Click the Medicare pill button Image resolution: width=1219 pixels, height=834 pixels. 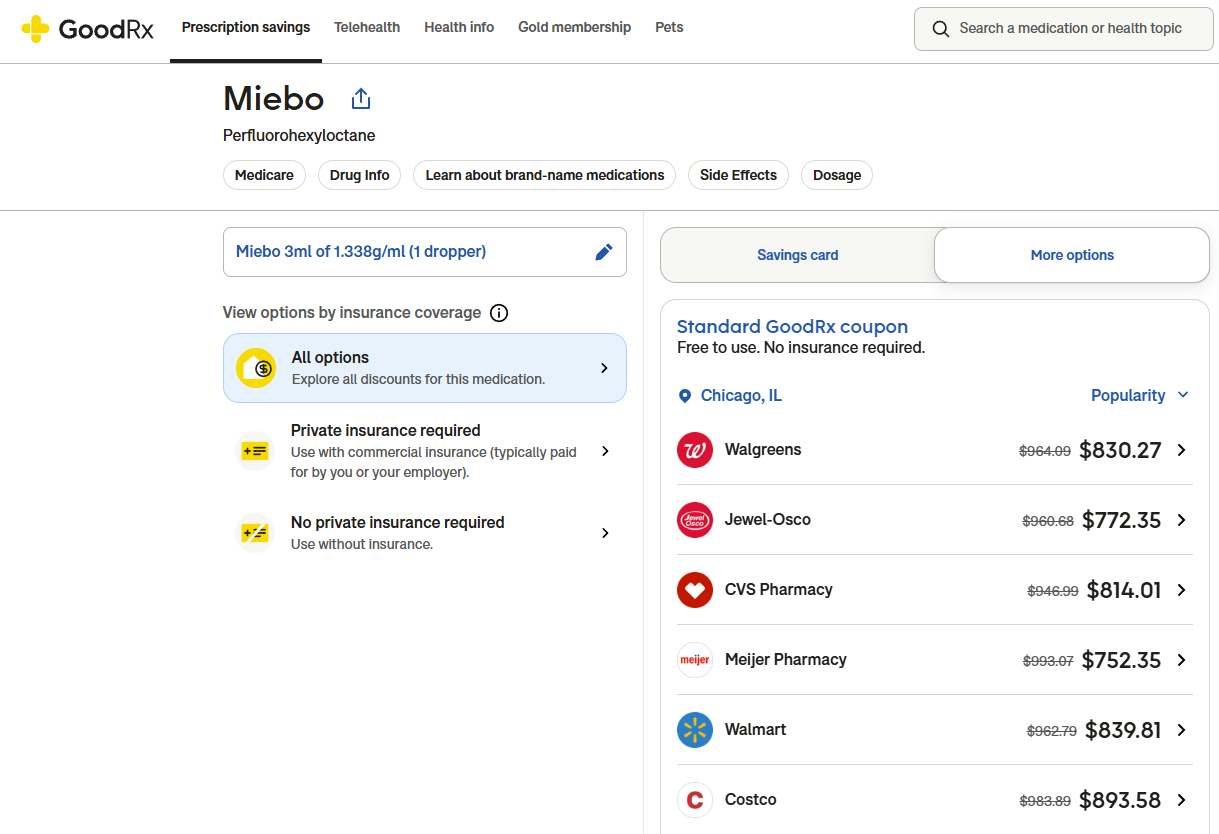click(264, 175)
